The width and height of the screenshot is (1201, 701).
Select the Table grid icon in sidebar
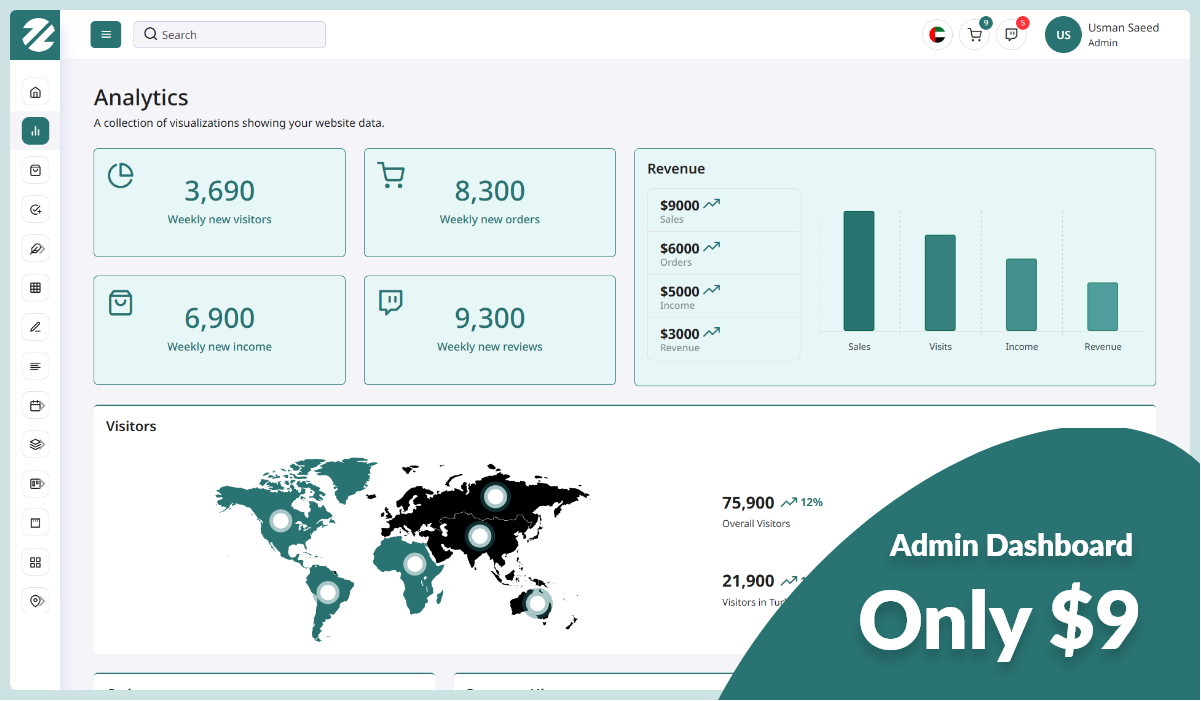(35, 287)
